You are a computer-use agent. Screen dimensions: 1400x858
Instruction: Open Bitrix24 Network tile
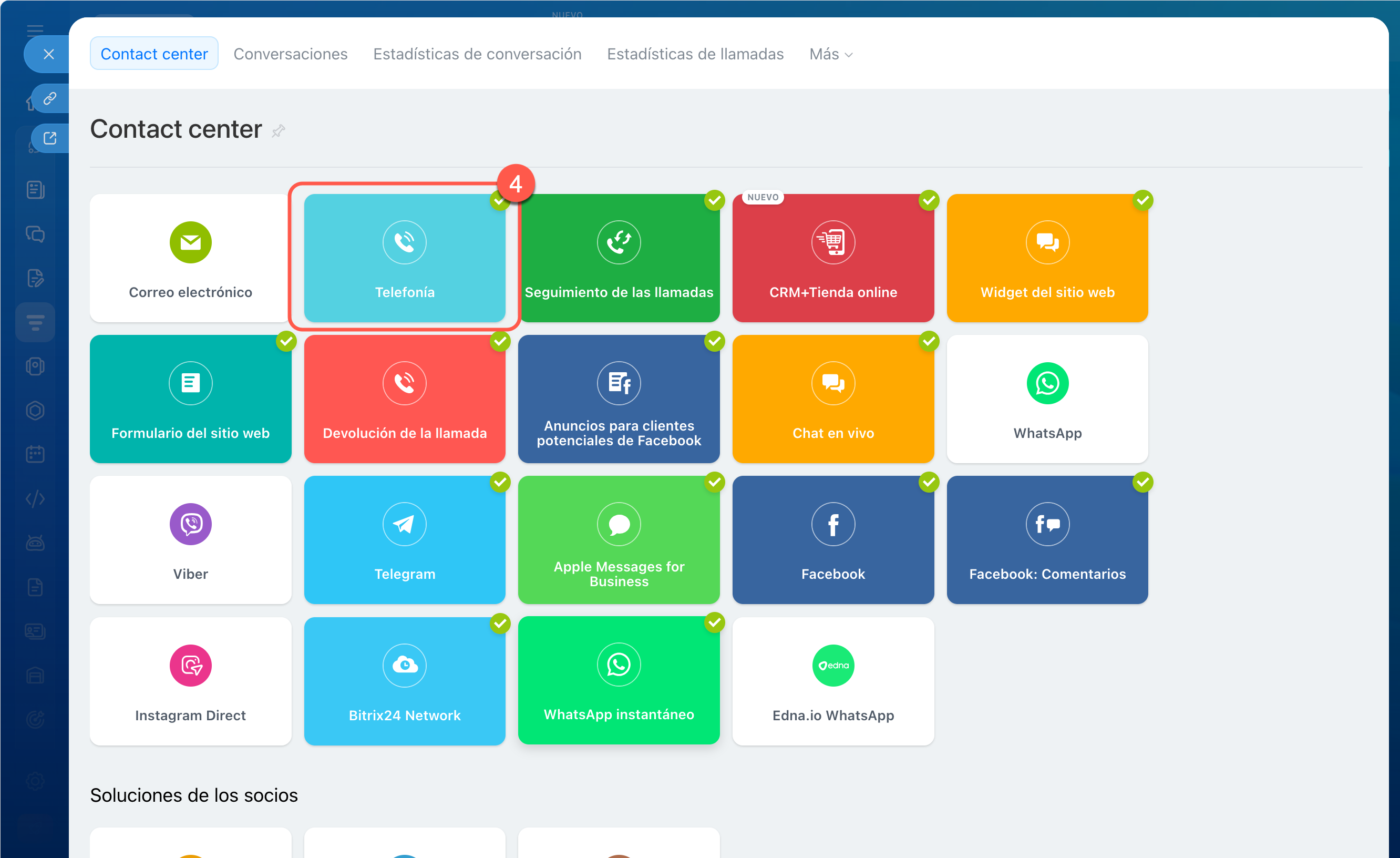pos(405,681)
